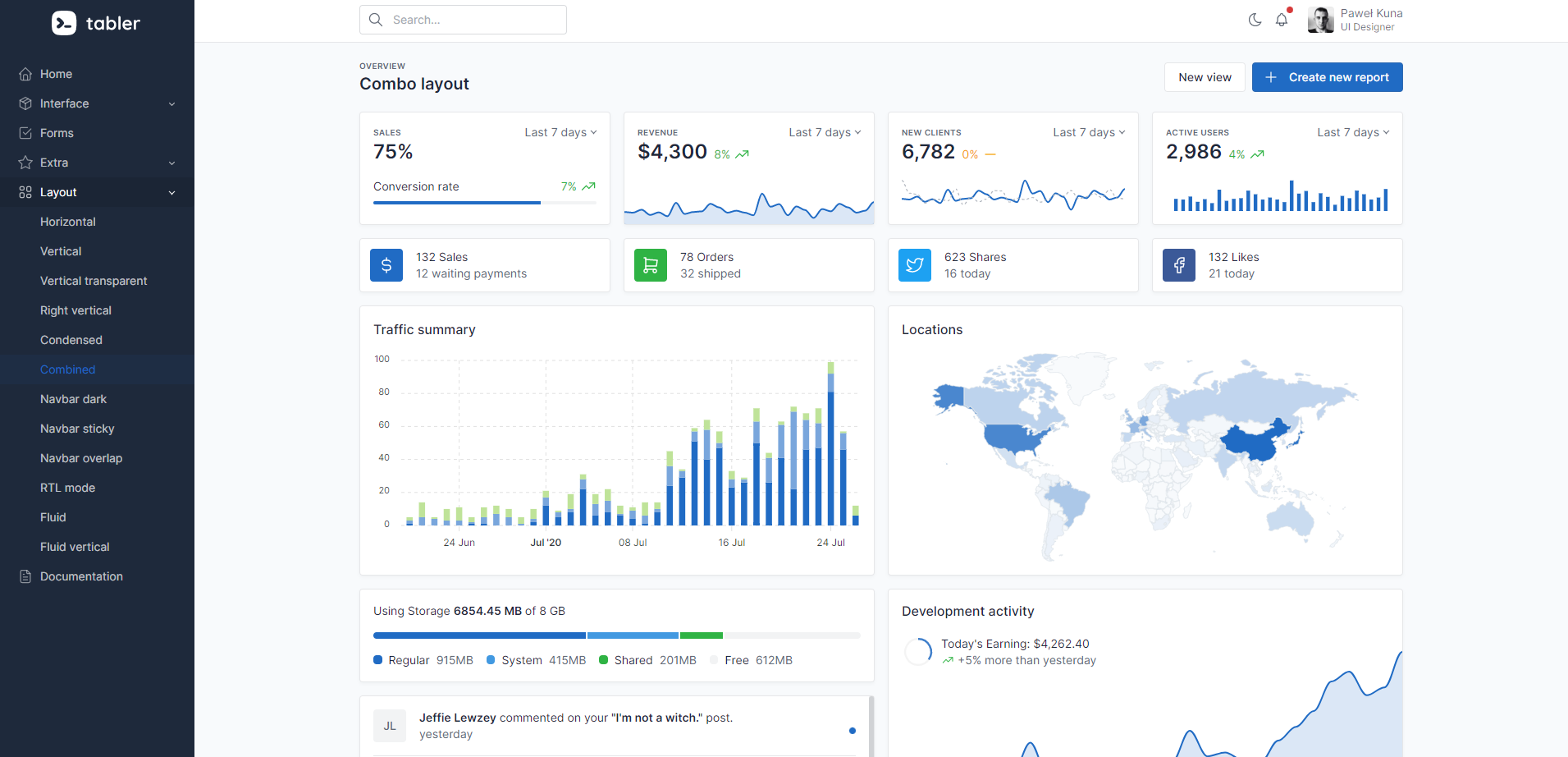Open Active Users Last 7 days dropdown
The width and height of the screenshot is (1568, 757).
coord(1353,132)
